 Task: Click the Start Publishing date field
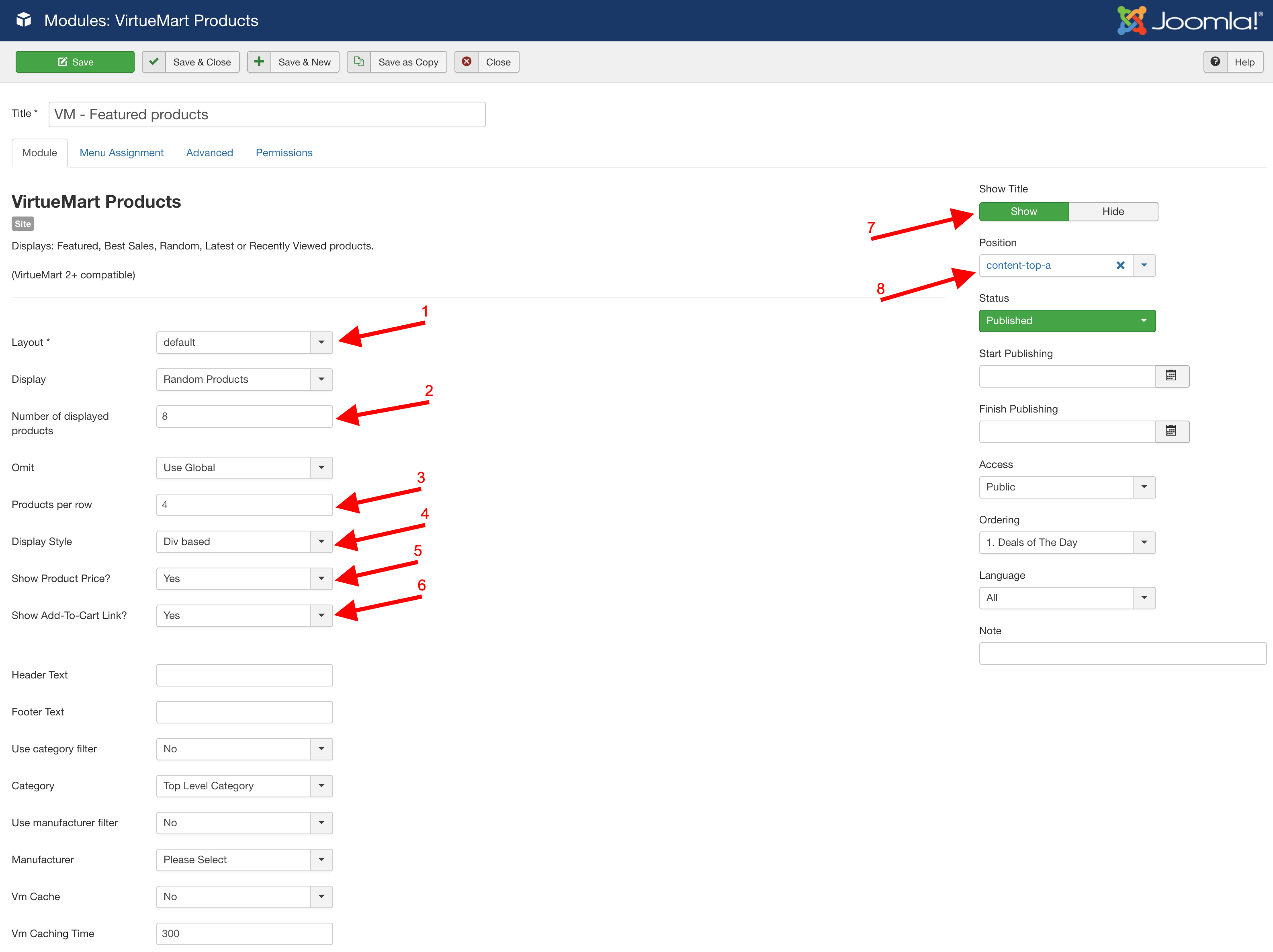tap(1067, 376)
